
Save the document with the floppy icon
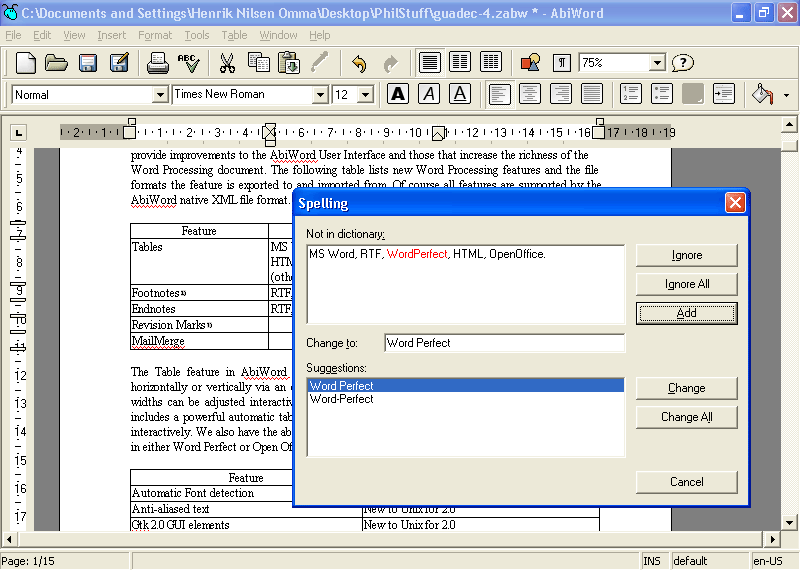click(x=88, y=63)
